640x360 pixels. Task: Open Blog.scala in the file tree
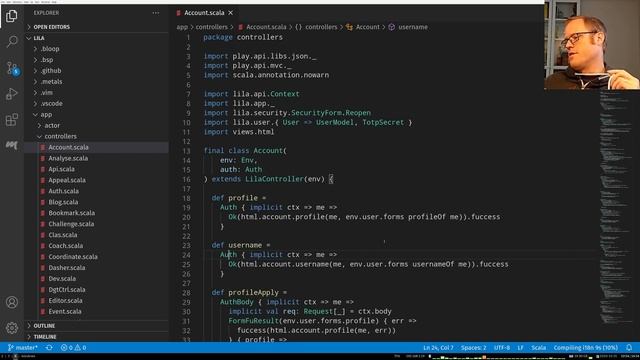[x=96, y=202]
